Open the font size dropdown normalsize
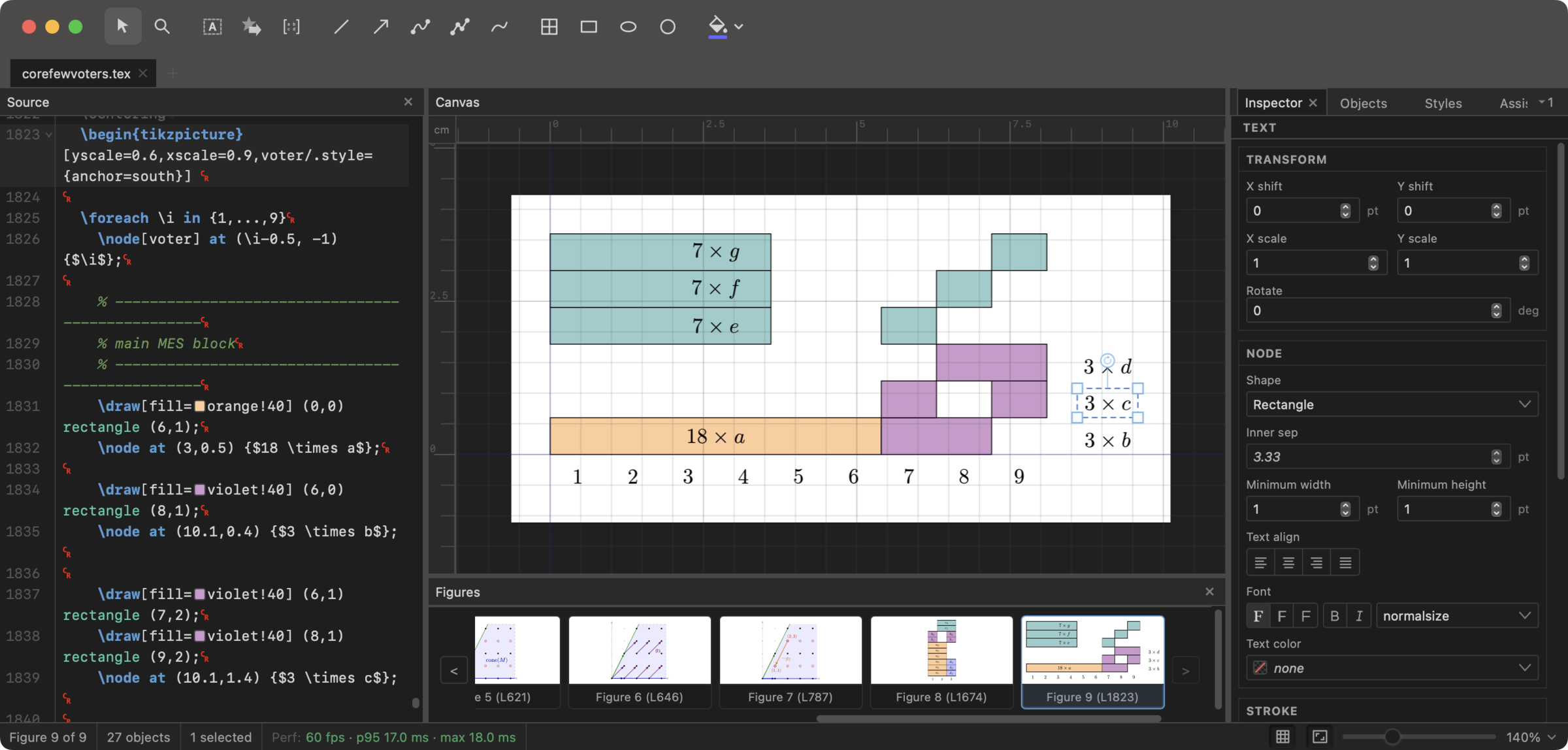The image size is (1568, 750). pyautogui.click(x=1457, y=615)
